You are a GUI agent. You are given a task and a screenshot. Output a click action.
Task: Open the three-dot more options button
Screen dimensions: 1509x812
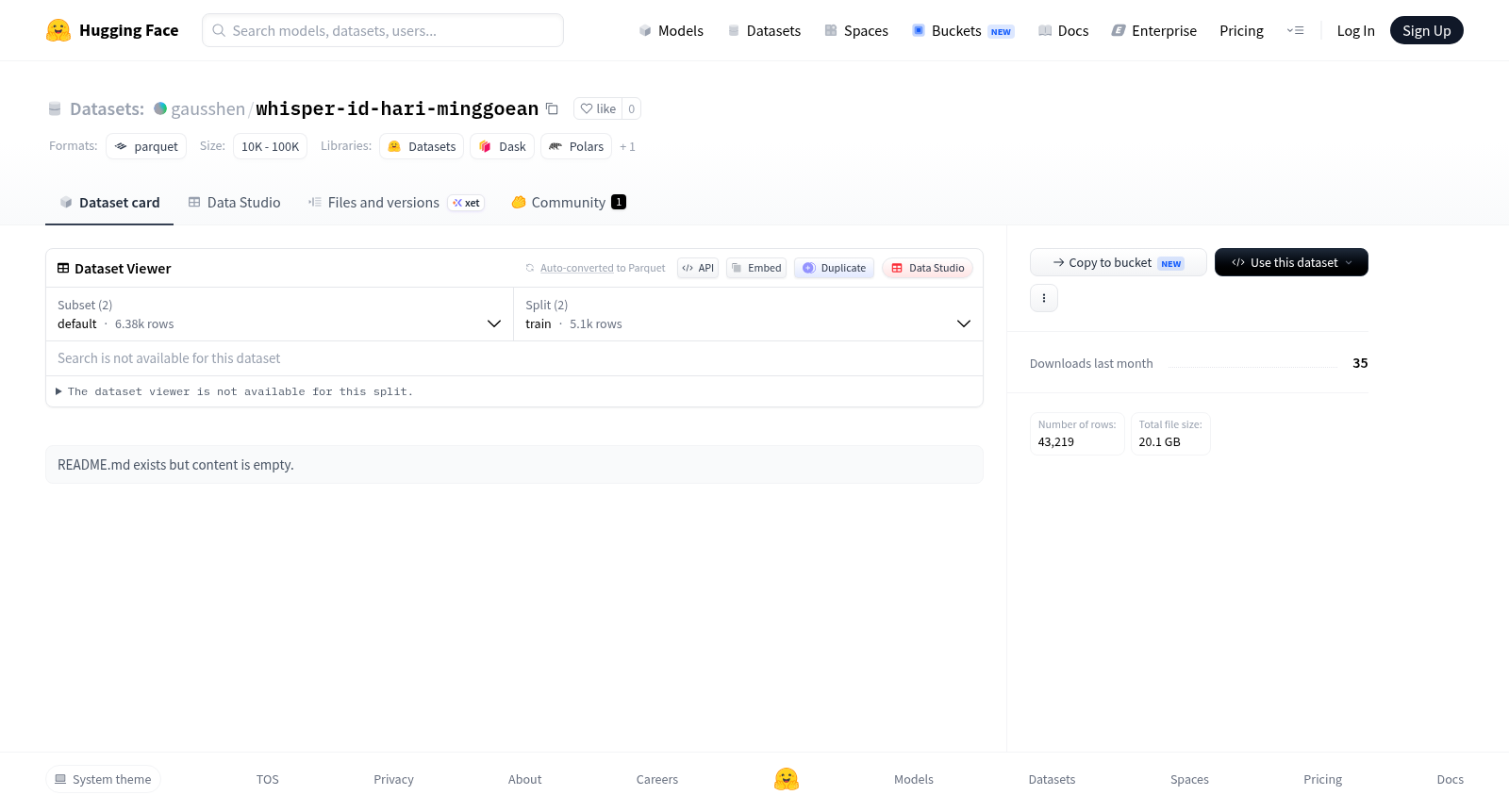[x=1044, y=298]
